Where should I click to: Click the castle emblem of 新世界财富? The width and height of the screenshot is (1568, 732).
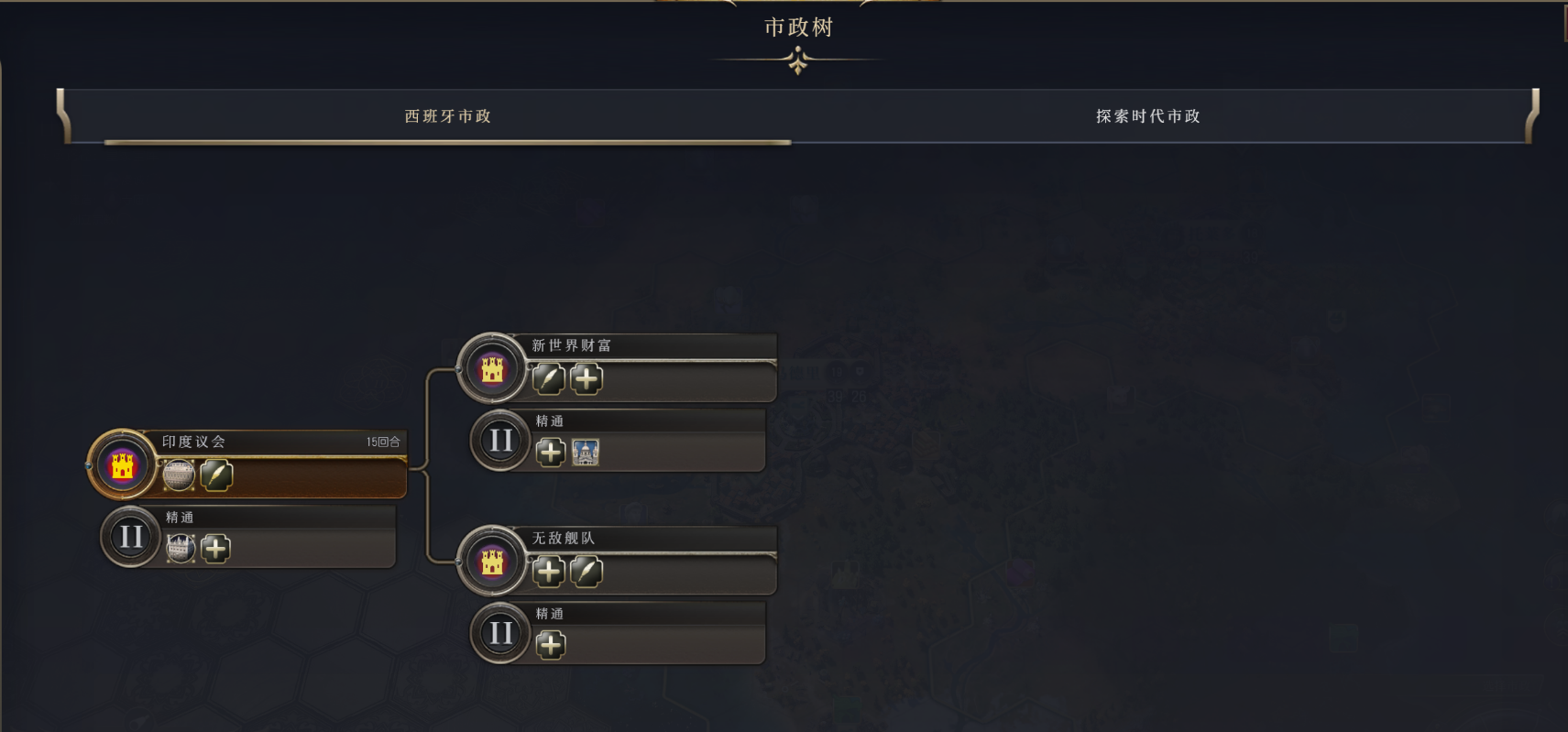click(x=492, y=368)
